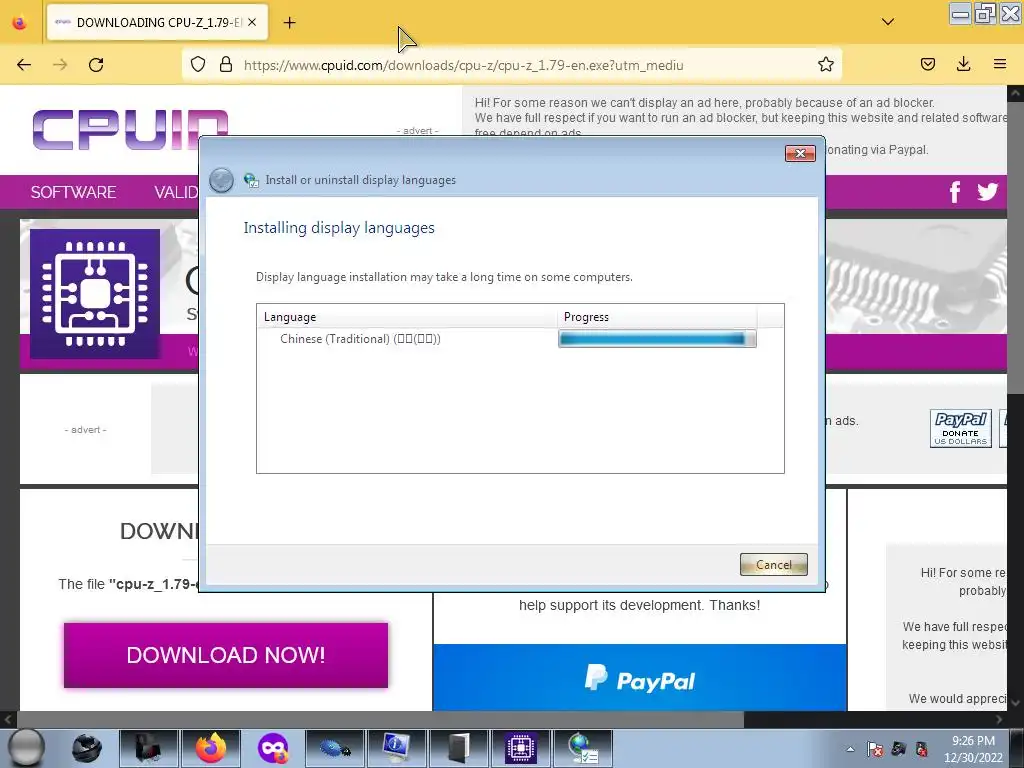Screen dimensions: 1024x768
Task: Show the Firefox downloads panel
Action: tap(963, 64)
